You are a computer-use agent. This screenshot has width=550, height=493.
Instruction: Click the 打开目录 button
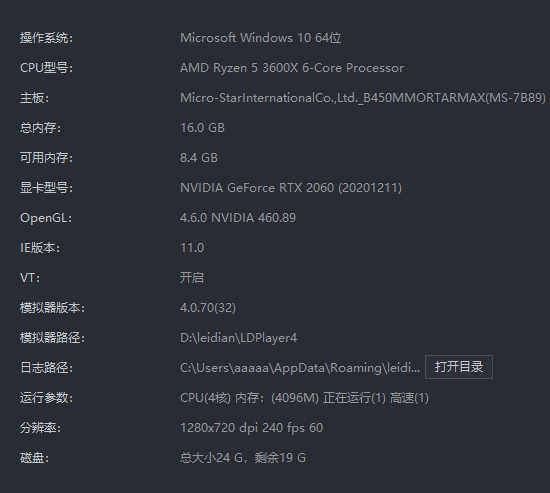coord(459,367)
